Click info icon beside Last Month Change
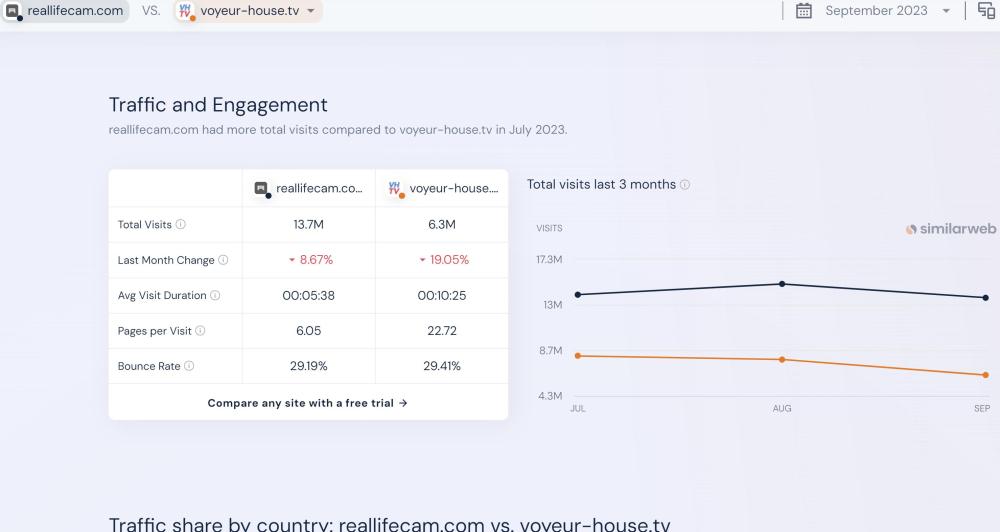The height and width of the screenshot is (532, 1000). 223,260
